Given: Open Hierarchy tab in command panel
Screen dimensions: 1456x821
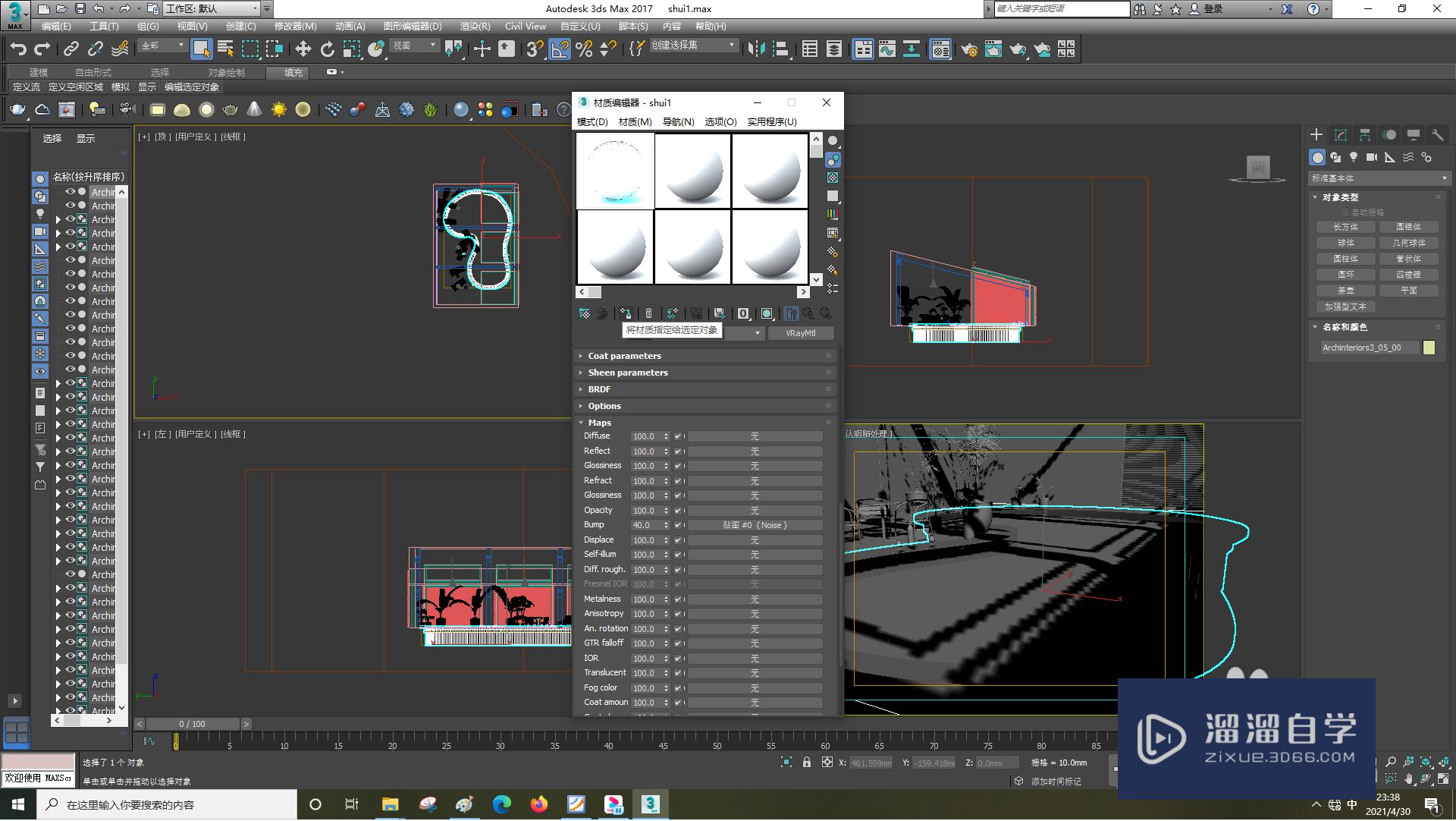Looking at the screenshot, I should pos(1365,135).
